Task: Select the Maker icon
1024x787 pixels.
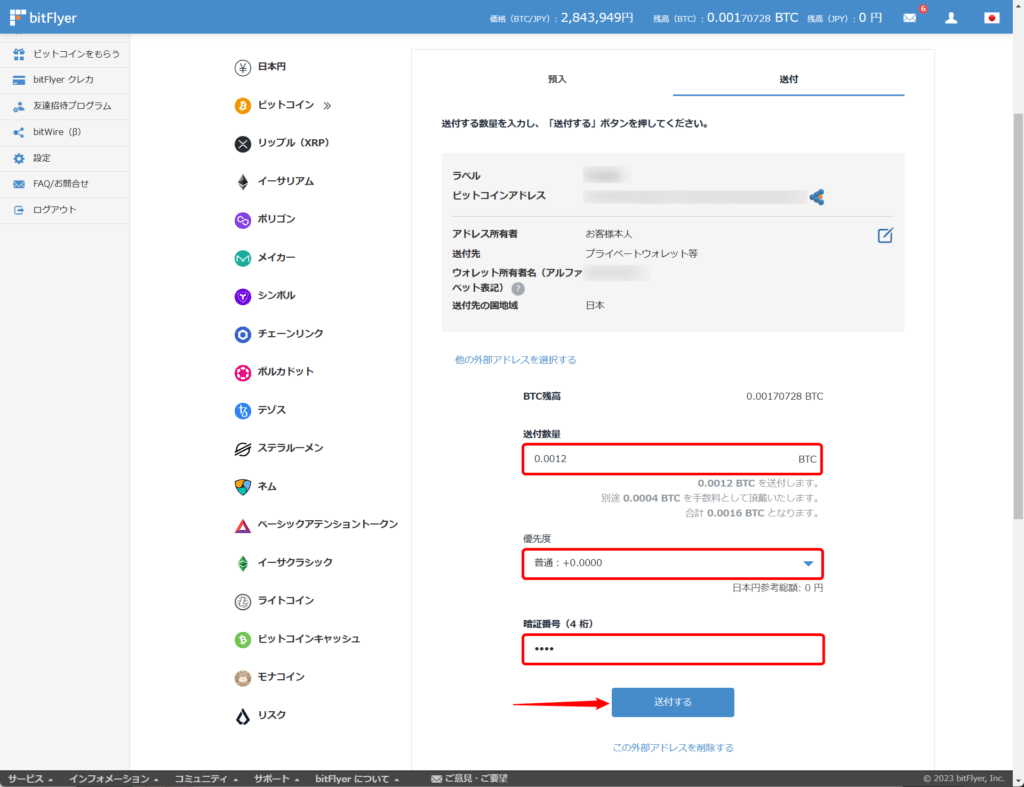Action: pos(242,258)
